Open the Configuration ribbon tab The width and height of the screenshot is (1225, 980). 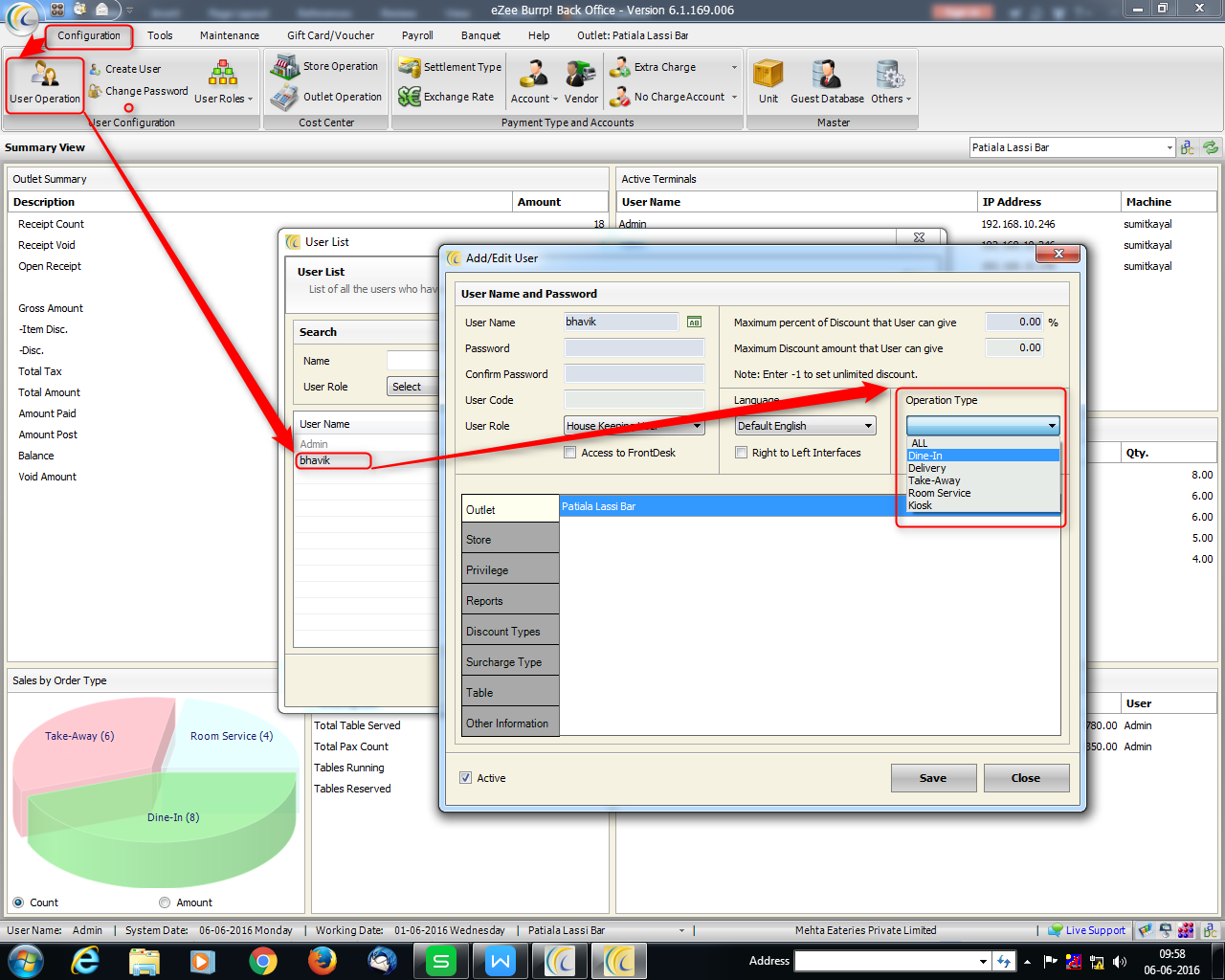[89, 35]
